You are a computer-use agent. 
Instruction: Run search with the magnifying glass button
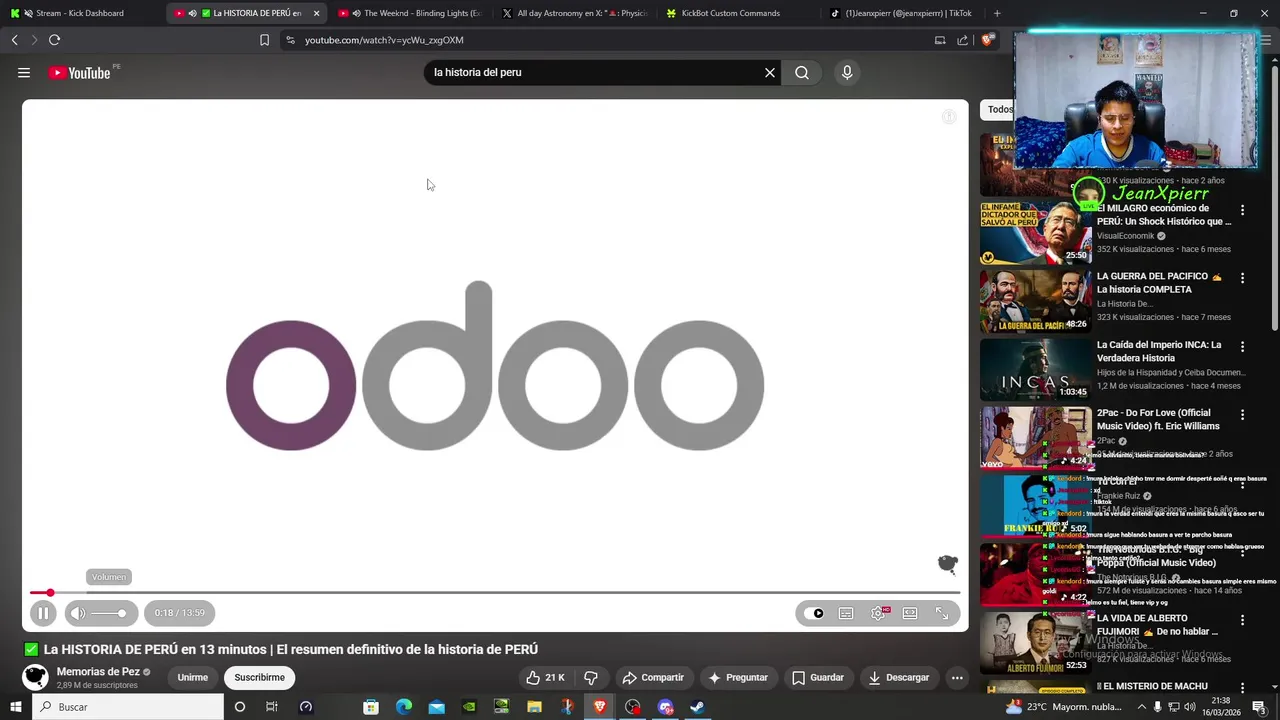click(x=802, y=72)
